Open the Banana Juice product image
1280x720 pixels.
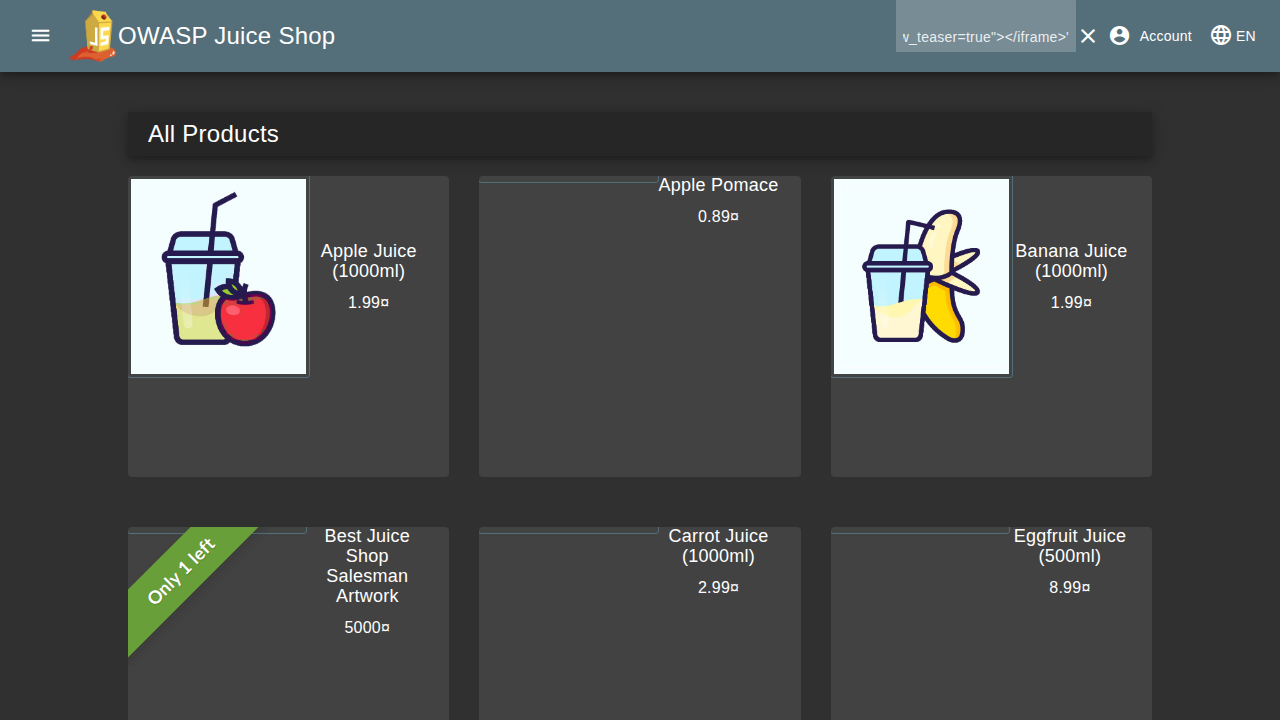921,277
